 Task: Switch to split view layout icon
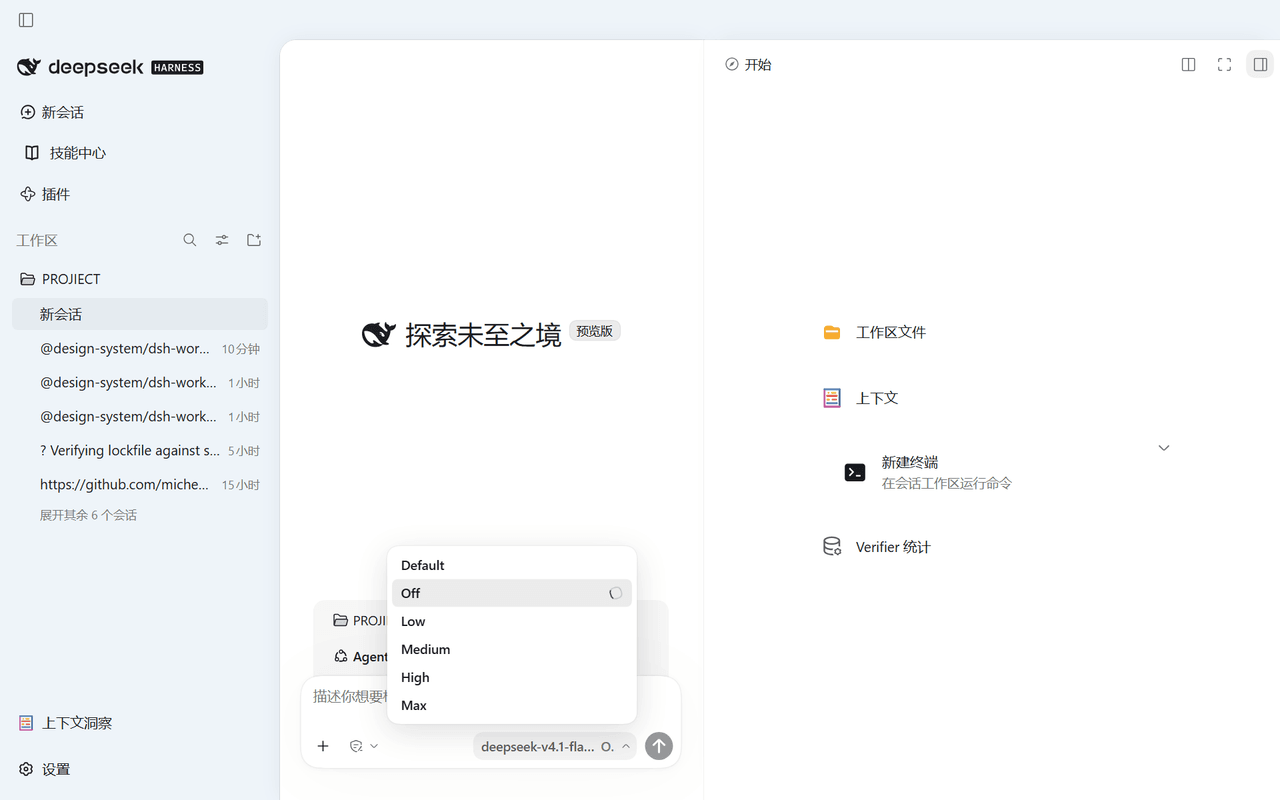[1188, 65]
